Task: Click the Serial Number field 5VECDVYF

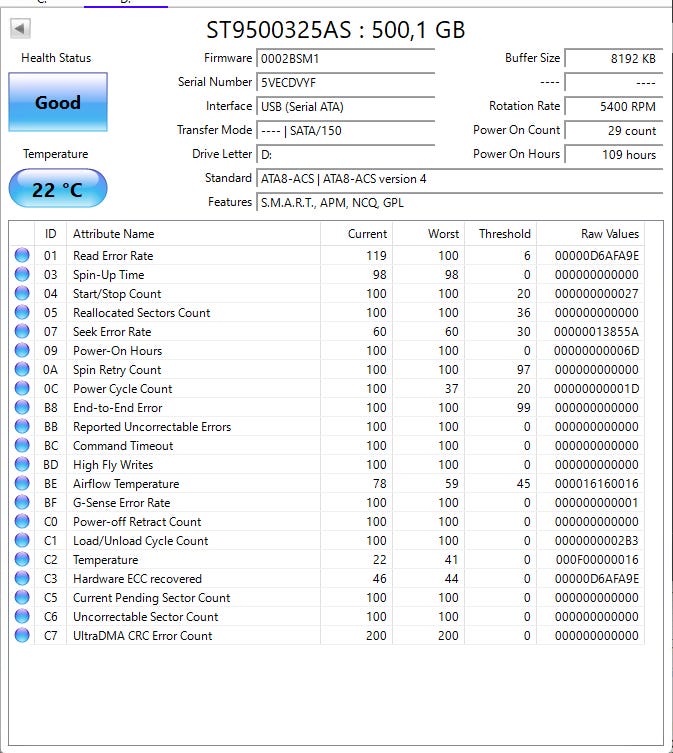Action: point(346,83)
